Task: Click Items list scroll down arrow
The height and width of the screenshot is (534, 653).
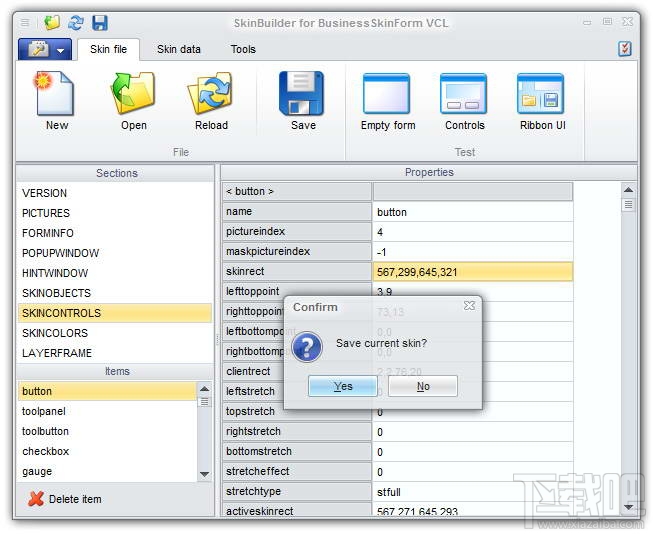Action: point(204,474)
